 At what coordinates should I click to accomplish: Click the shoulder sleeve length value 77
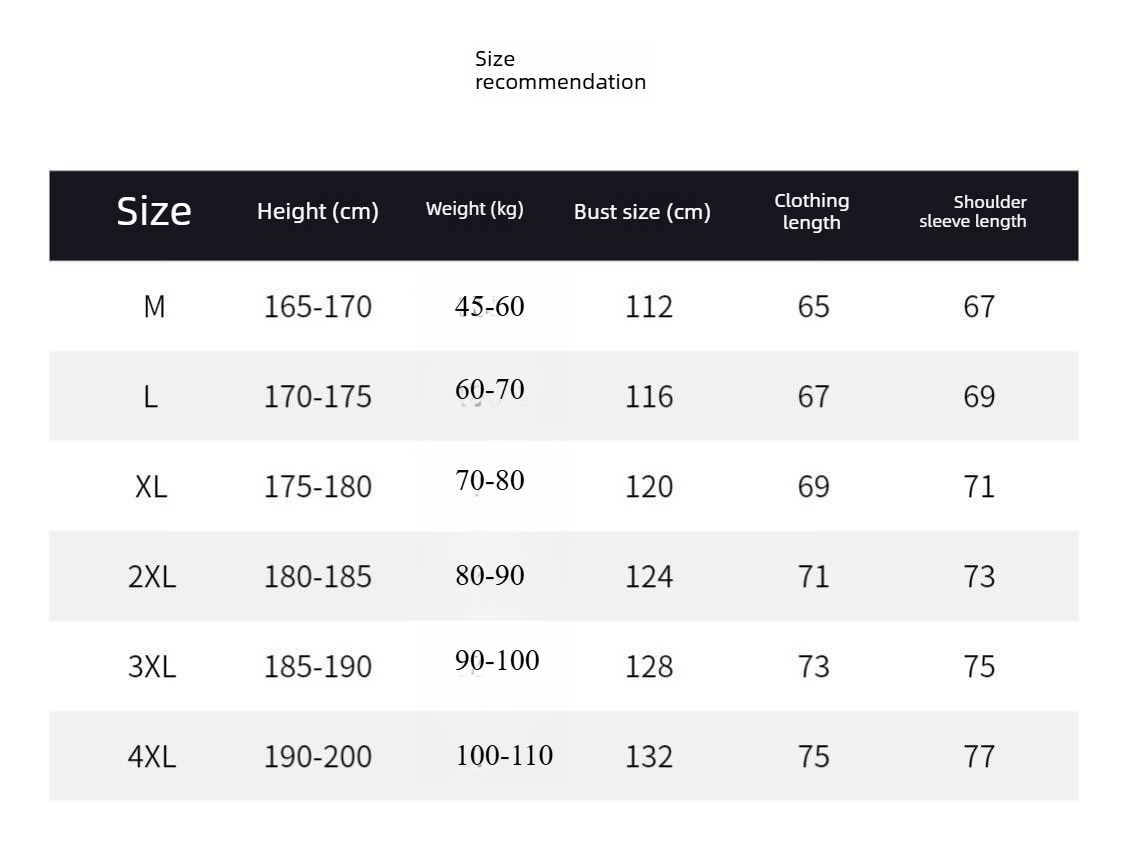(x=979, y=757)
